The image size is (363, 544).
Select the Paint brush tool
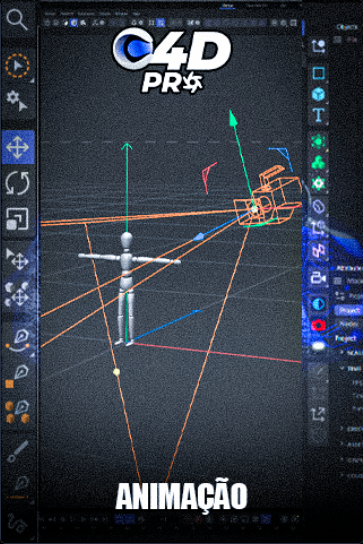pyautogui.click(x=17, y=452)
